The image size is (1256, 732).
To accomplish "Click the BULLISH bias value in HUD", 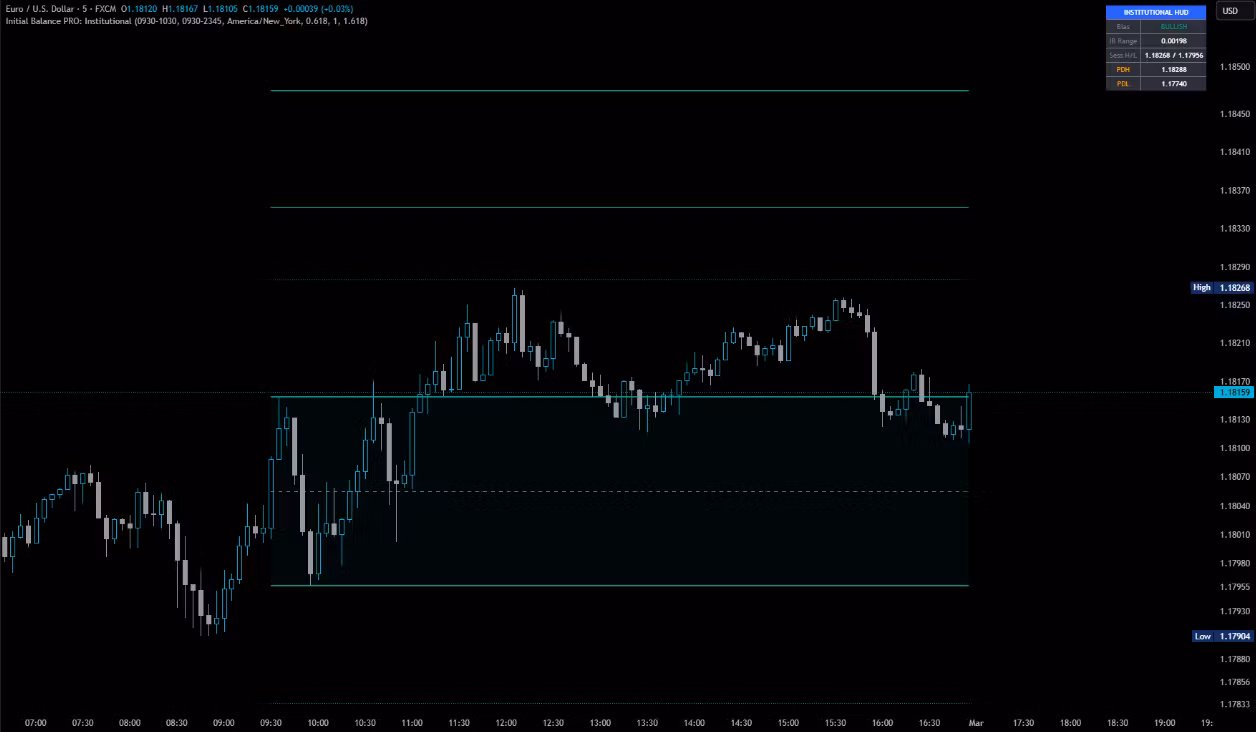I will click(1174, 27).
